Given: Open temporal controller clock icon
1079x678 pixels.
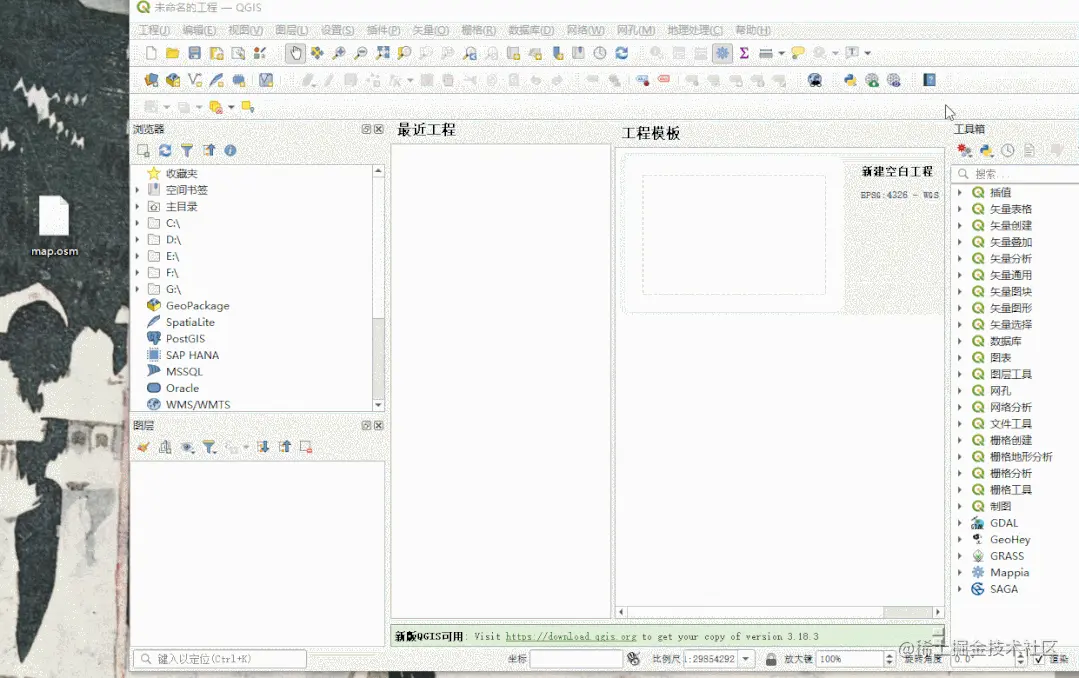Looking at the screenshot, I should click(600, 53).
